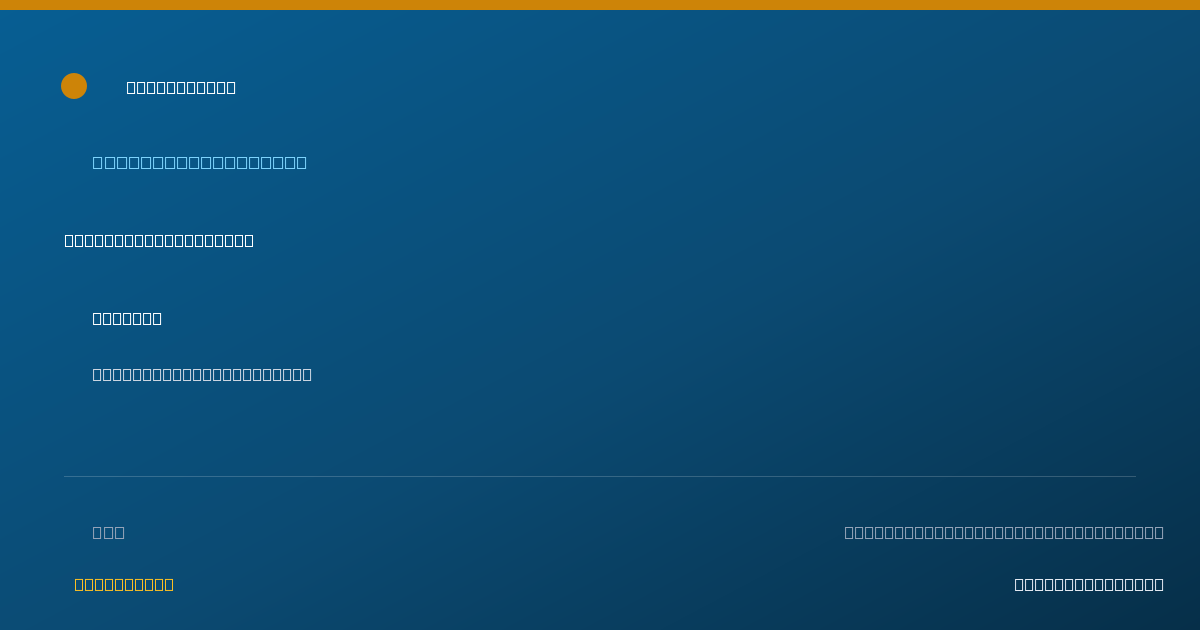Select the round orange brand dot in the header

click(x=74, y=86)
